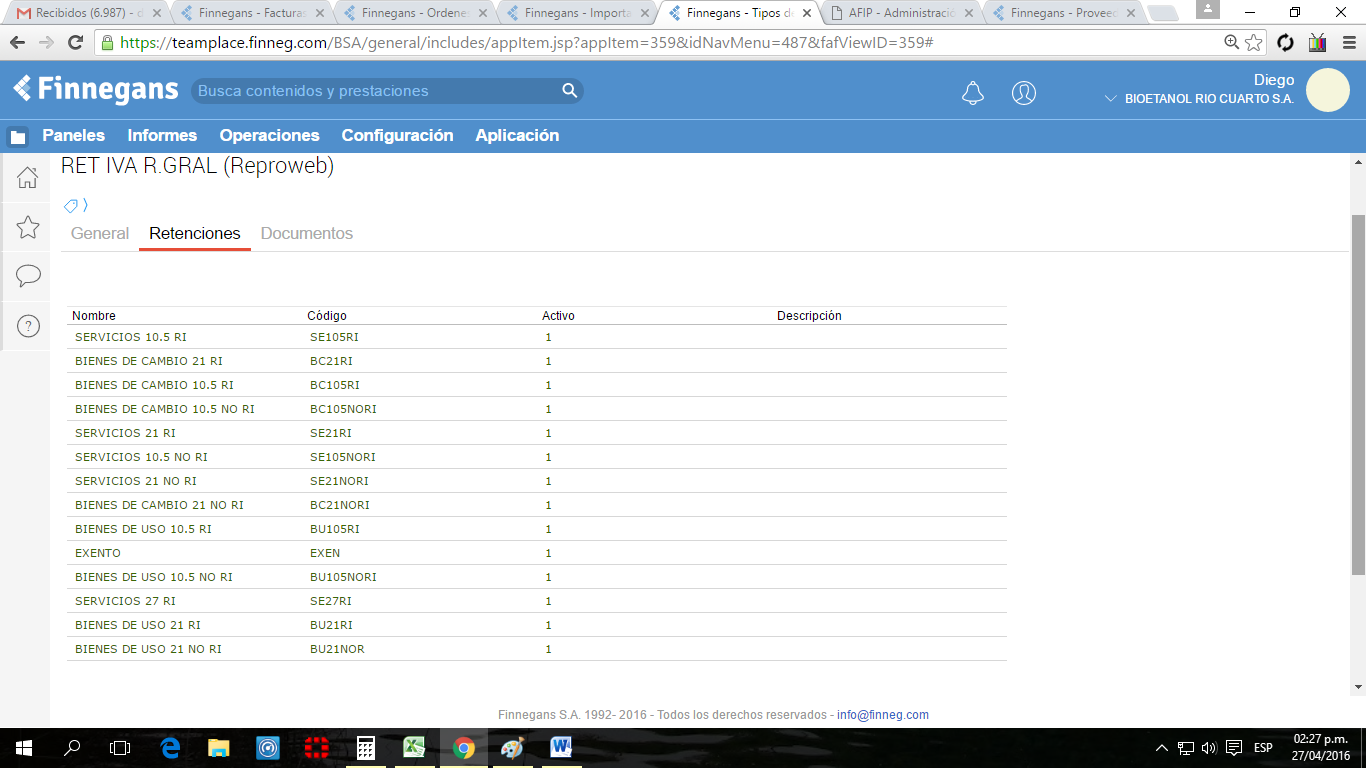Open the Informes menu
The height and width of the screenshot is (768, 1366).
coord(162,136)
